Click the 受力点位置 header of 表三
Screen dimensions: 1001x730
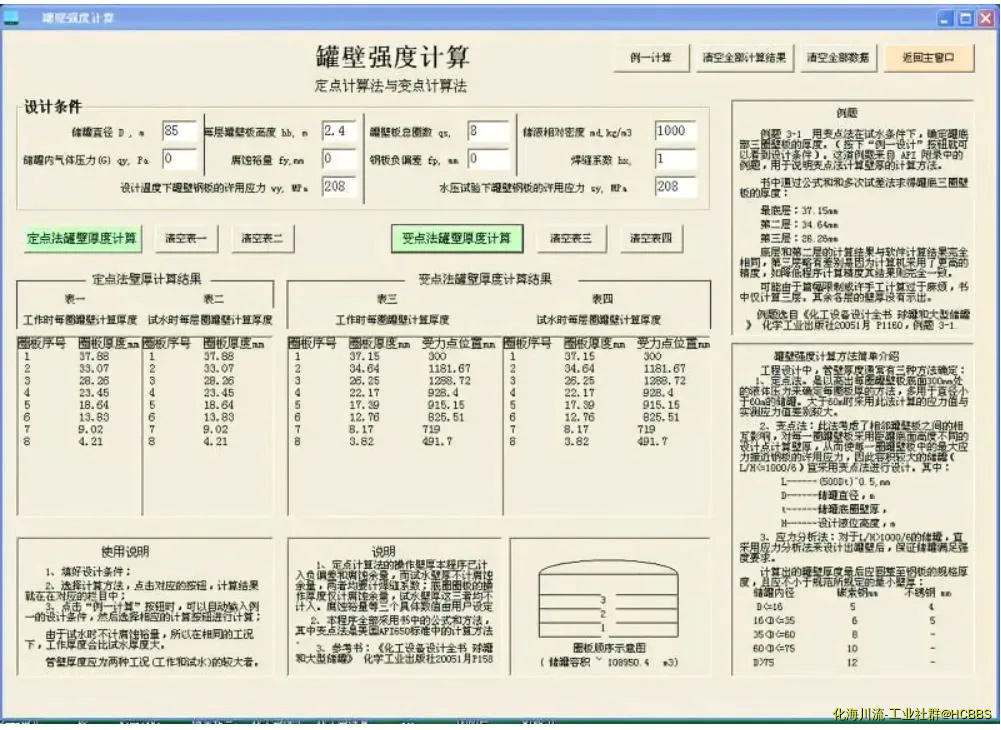coord(458,344)
